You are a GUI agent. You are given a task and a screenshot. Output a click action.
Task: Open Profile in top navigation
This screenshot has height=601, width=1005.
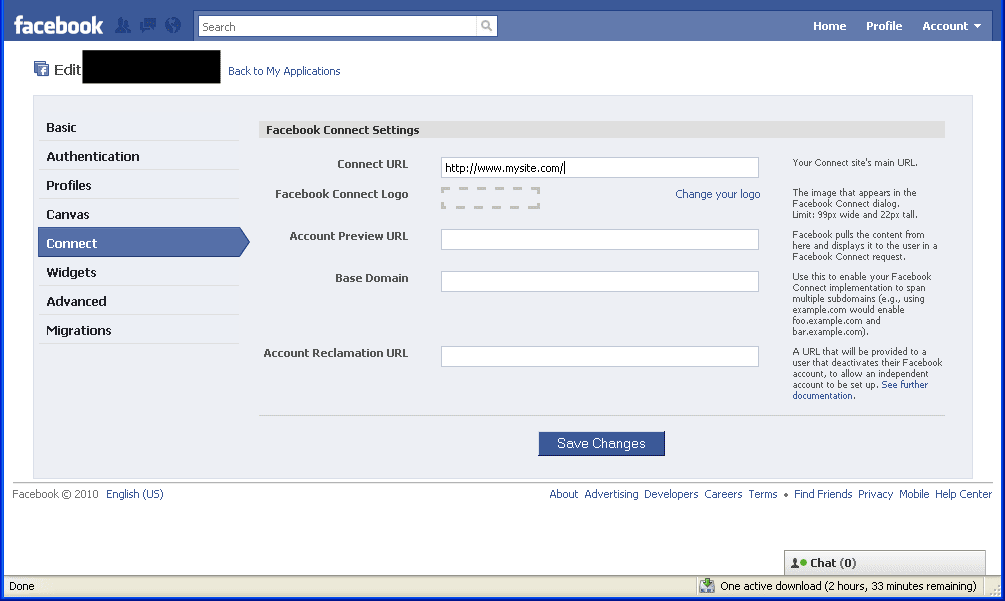coord(884,26)
